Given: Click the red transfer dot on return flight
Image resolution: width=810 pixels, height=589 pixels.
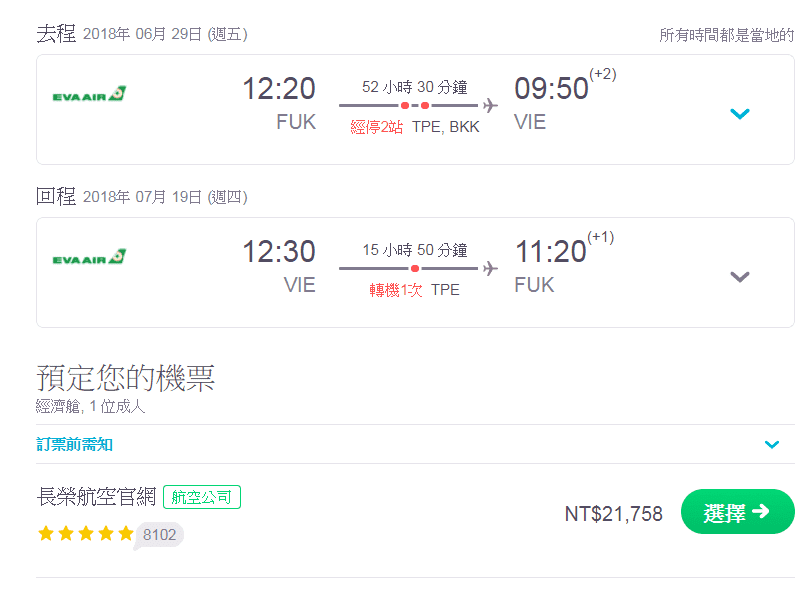Looking at the screenshot, I should point(415,268).
